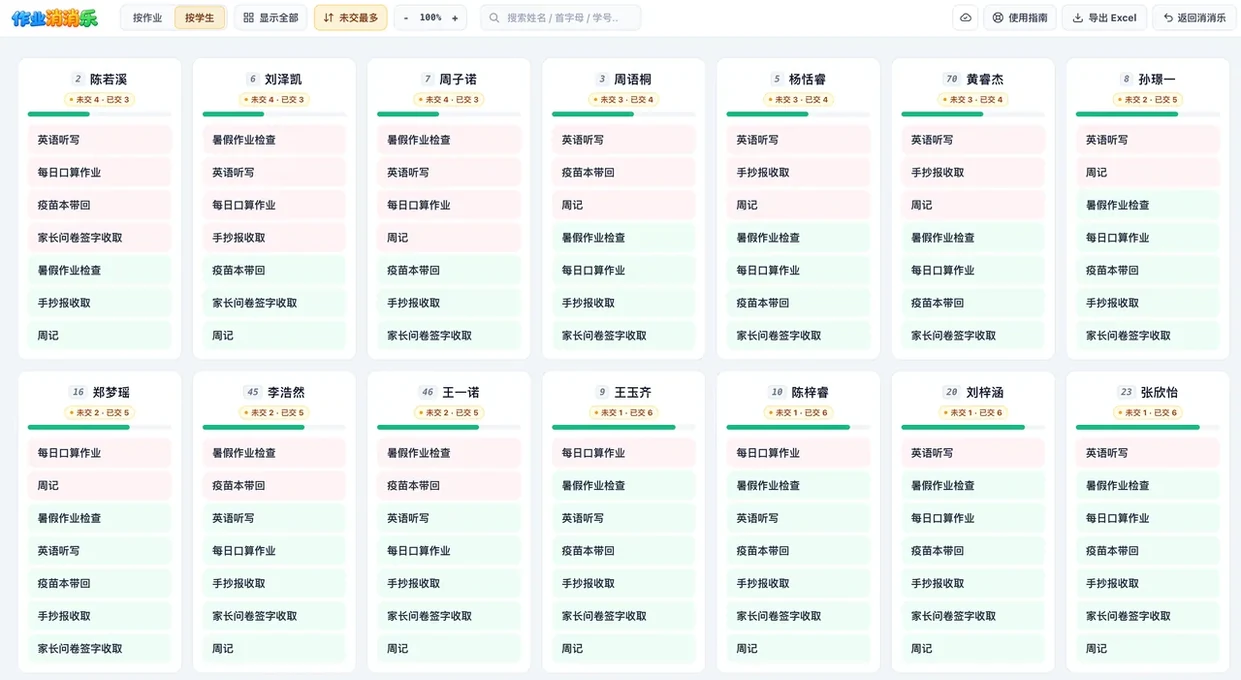Viewport: 1241px width, 680px height.
Task: Zoom out with the minus button
Action: click(x=406, y=18)
